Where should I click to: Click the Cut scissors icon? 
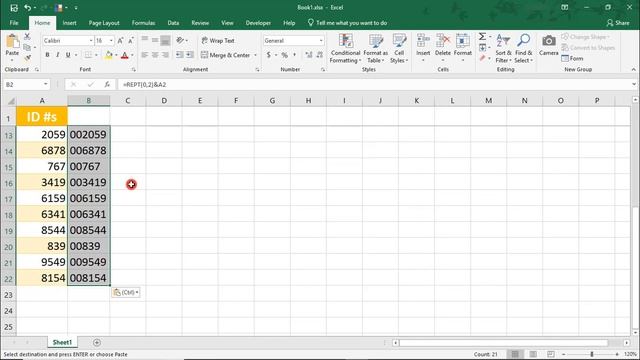click(x=27, y=37)
